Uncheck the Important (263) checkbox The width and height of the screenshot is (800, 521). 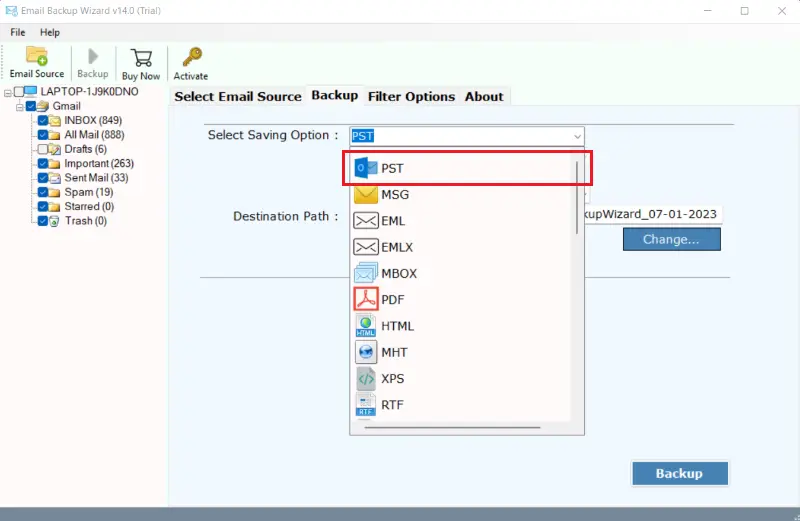coord(43,163)
